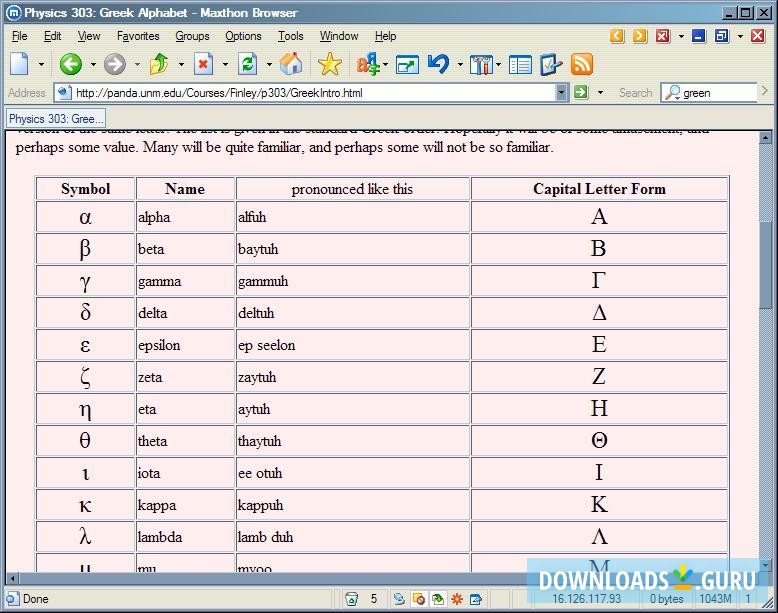778x613 pixels.
Task: Click the scroll up arrow of vertical scrollbar
Action: click(765, 137)
